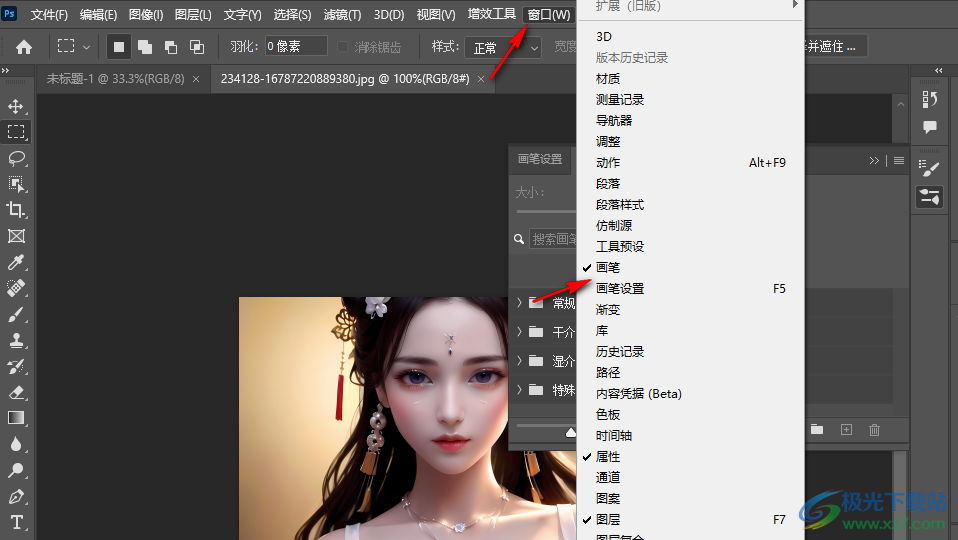Select the Eyedropper tool
The height and width of the screenshot is (540, 958).
16,262
